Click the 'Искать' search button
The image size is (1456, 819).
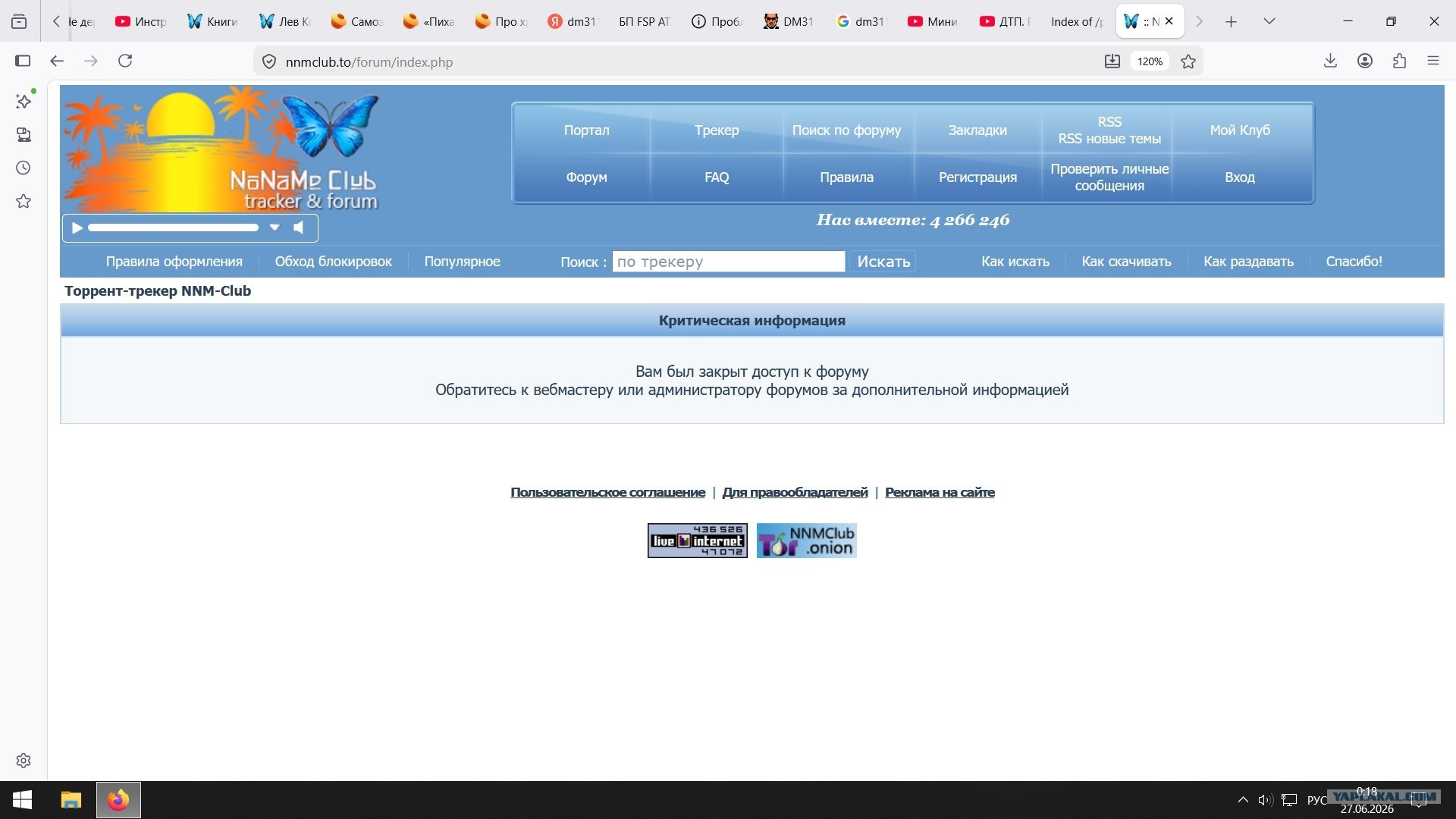click(x=883, y=262)
